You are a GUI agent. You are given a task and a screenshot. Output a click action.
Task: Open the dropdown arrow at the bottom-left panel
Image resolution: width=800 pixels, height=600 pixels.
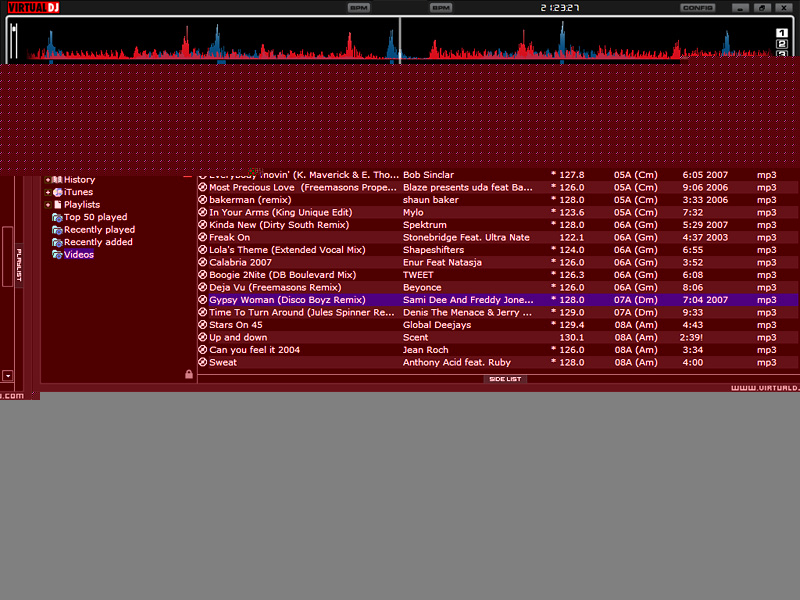point(8,376)
